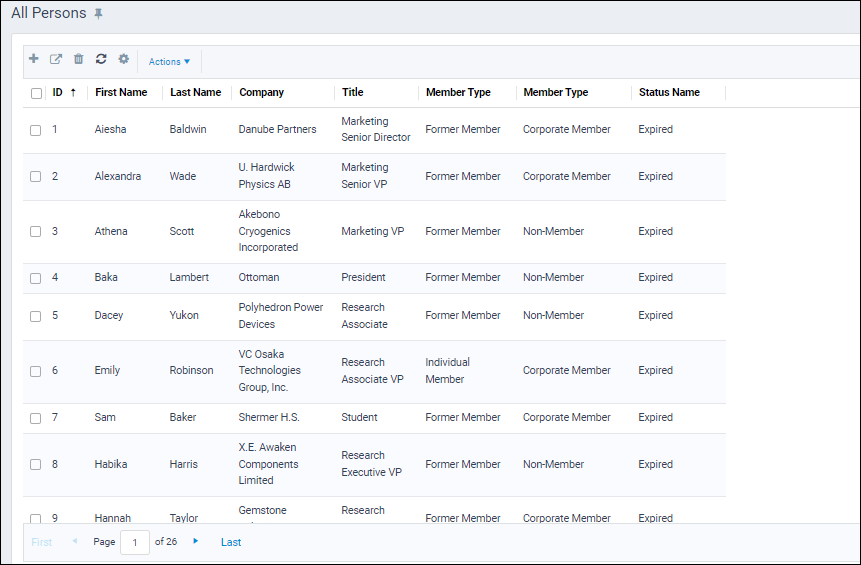Click 'Polyhedron Power Devices' cell
This screenshot has width=861, height=565.
pos(281,316)
